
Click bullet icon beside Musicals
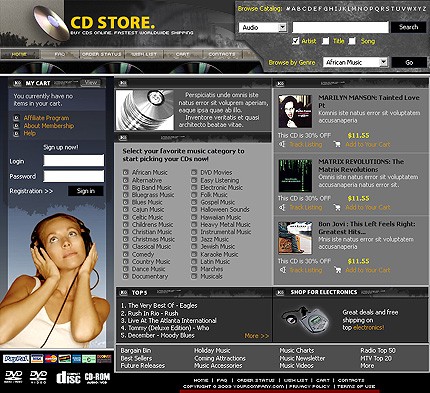tap(194, 276)
